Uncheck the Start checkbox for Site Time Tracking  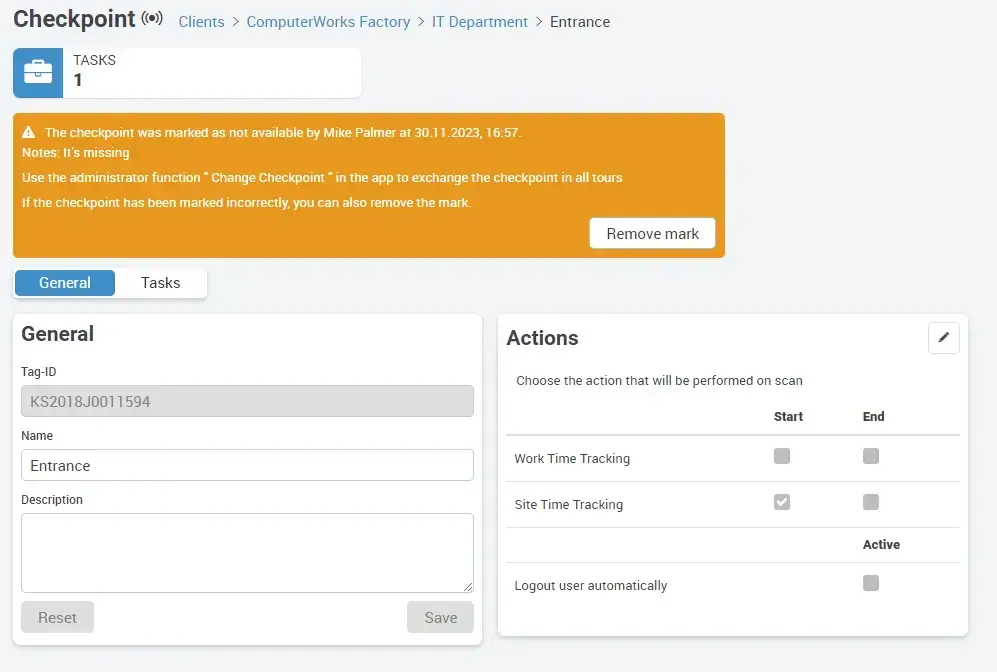[781, 501]
